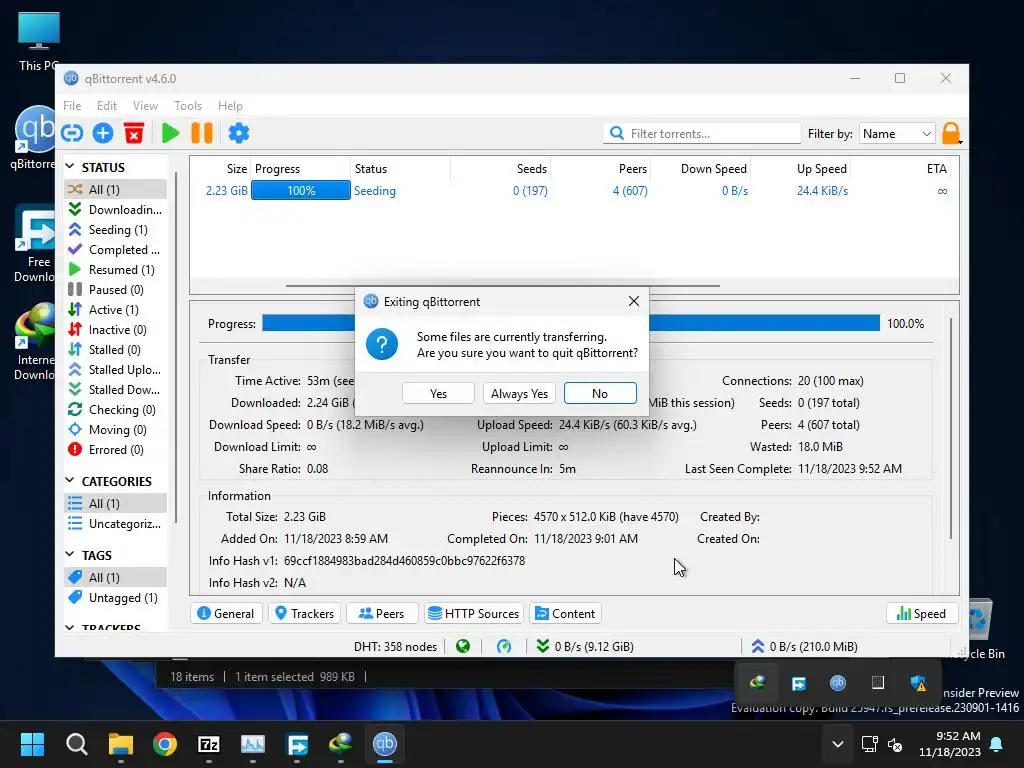Viewport: 1024px width, 768px height.
Task: Click the orange Pause toolbar icon
Action: pyautogui.click(x=202, y=133)
